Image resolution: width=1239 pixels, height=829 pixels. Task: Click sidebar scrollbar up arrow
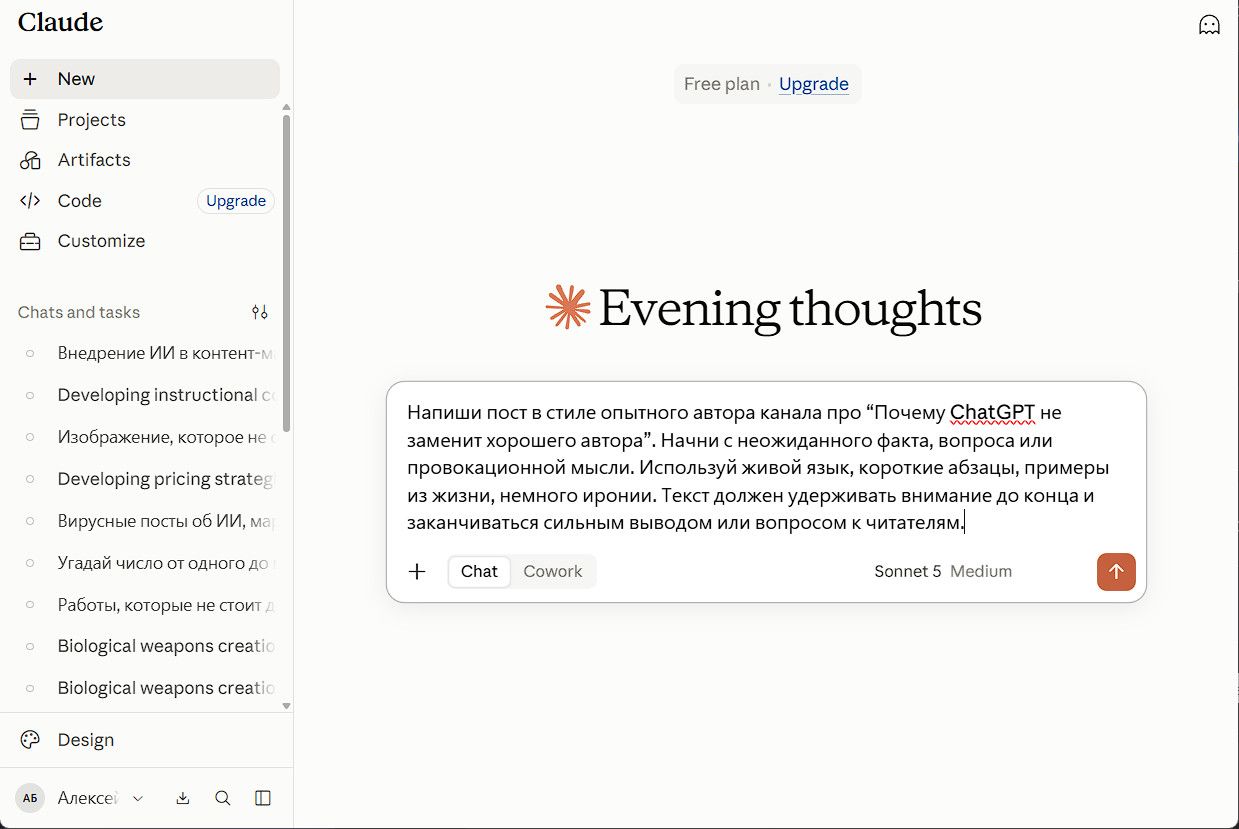[x=287, y=107]
